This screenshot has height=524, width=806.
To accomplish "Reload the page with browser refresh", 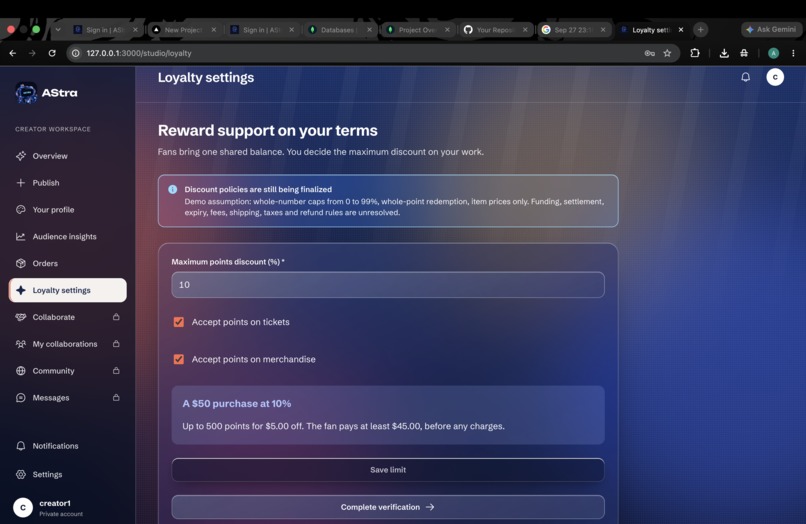I will [52, 53].
